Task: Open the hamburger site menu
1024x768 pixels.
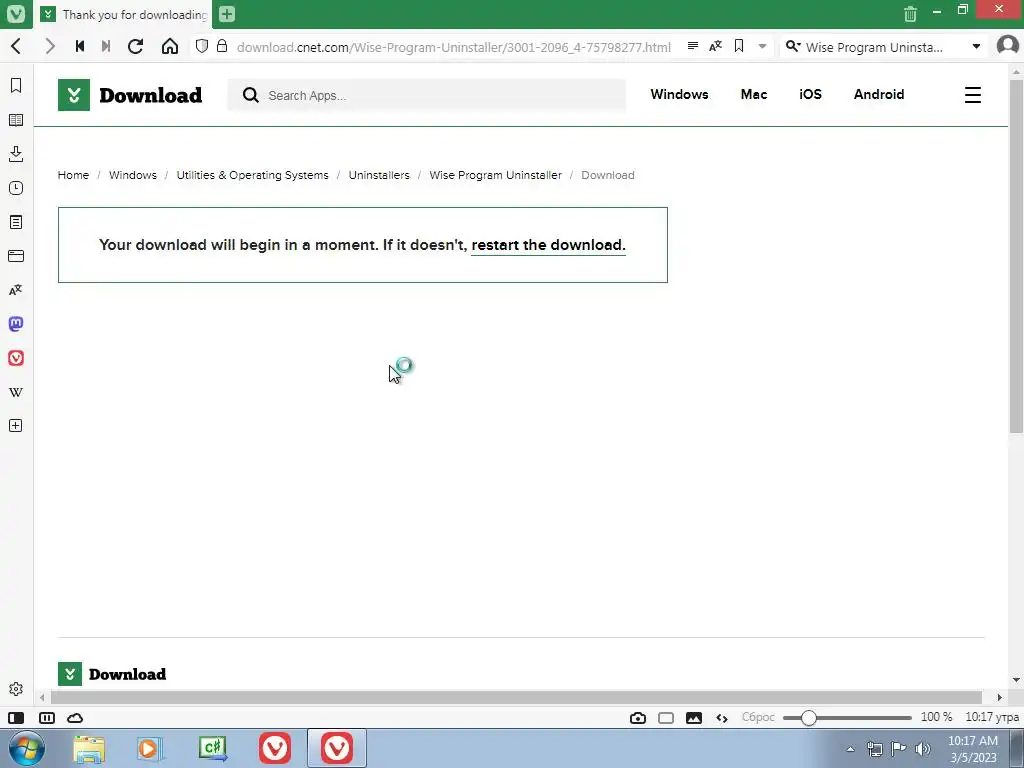Action: (973, 95)
